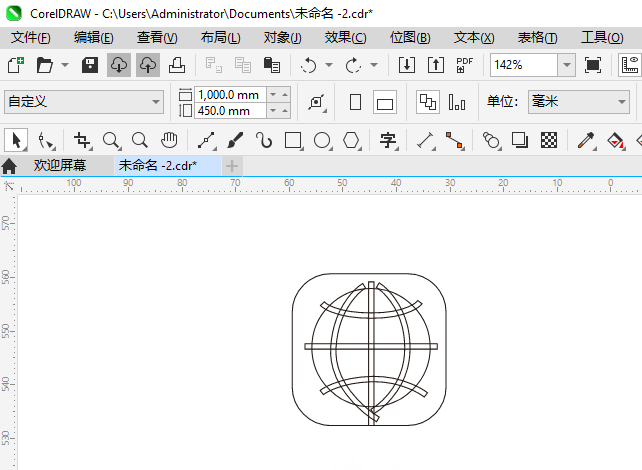Print the document using the printer icon
The width and height of the screenshot is (642, 470).
pos(177,65)
